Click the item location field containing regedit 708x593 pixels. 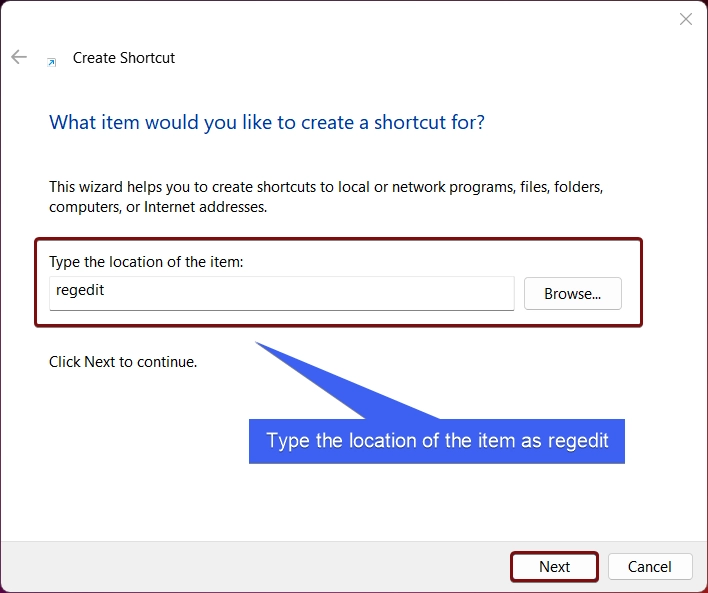pyautogui.click(x=282, y=293)
